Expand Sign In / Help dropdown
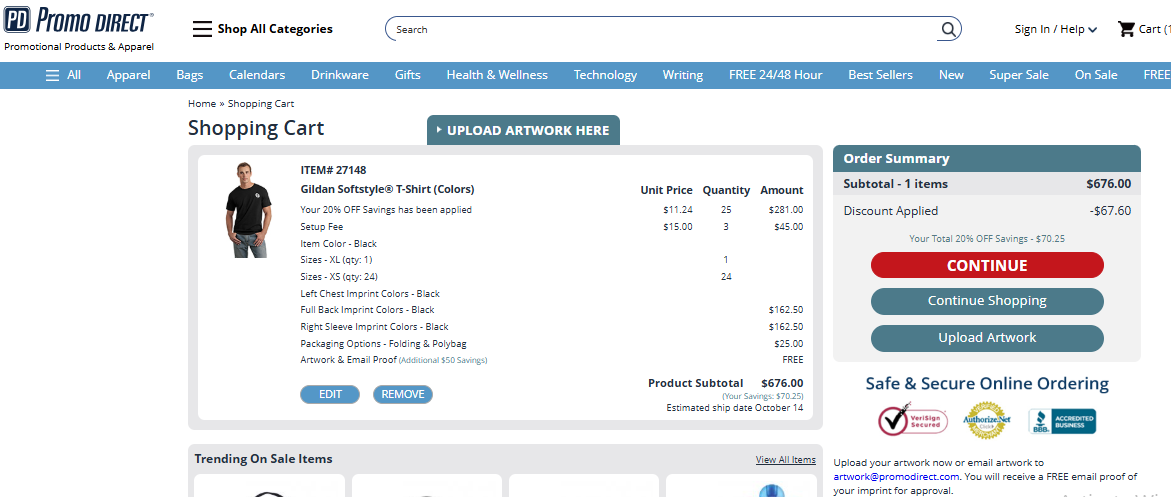Viewport: 1171px width, 497px height. pyautogui.click(x=1055, y=29)
